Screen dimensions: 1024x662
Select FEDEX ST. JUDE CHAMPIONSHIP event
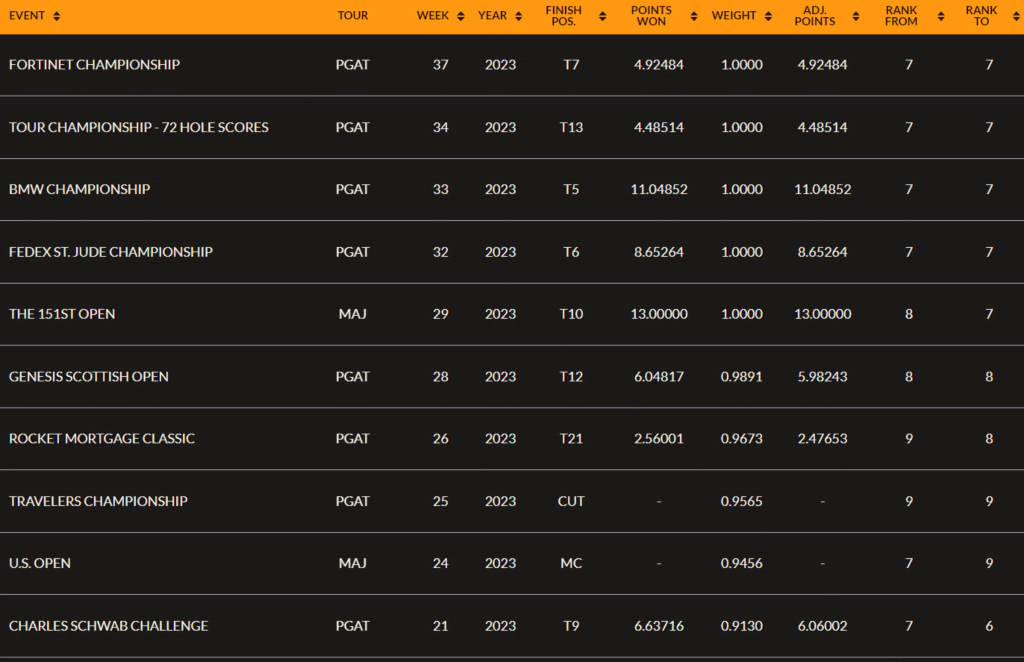click(x=110, y=252)
